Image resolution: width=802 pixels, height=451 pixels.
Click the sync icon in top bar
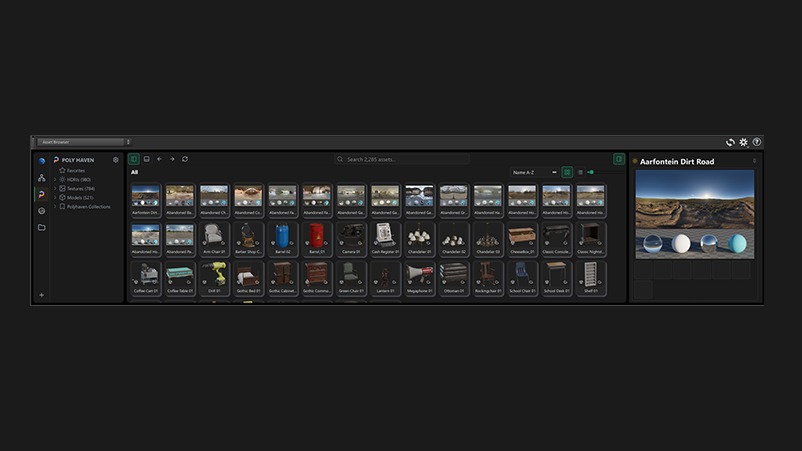point(730,142)
